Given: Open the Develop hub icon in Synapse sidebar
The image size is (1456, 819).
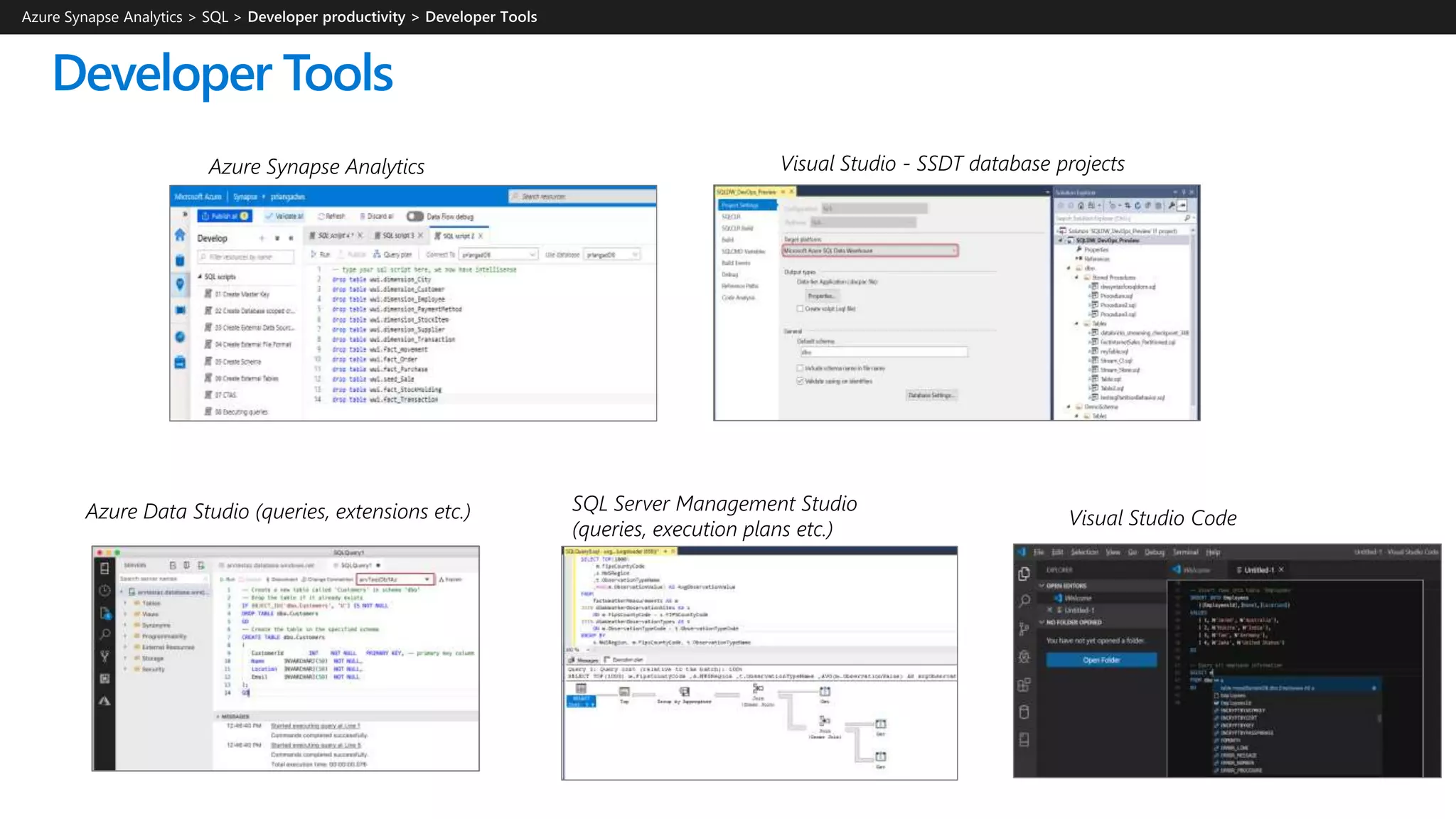Looking at the screenshot, I should tap(180, 284).
